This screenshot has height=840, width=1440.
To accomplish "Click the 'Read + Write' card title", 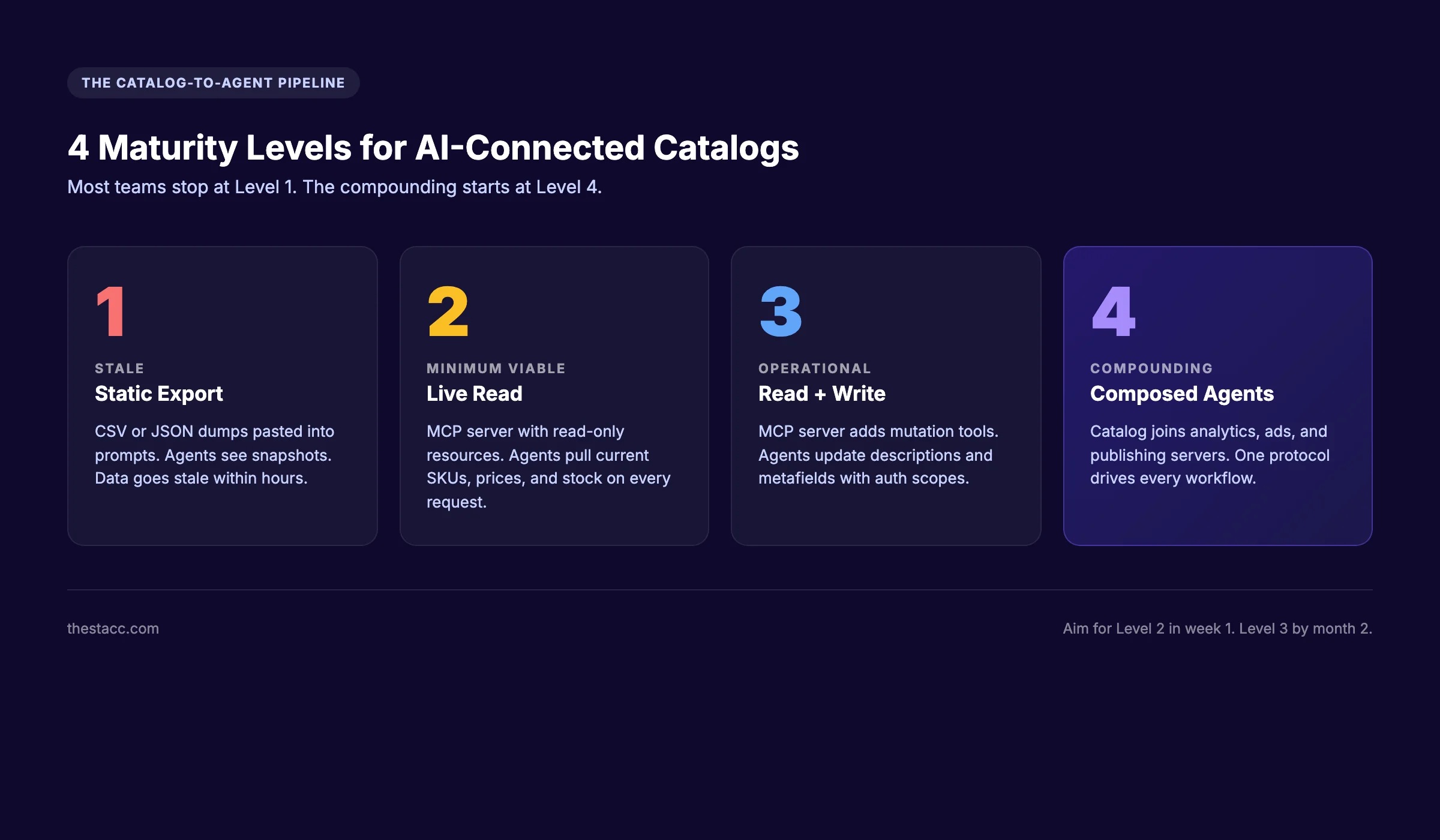I will [822, 394].
